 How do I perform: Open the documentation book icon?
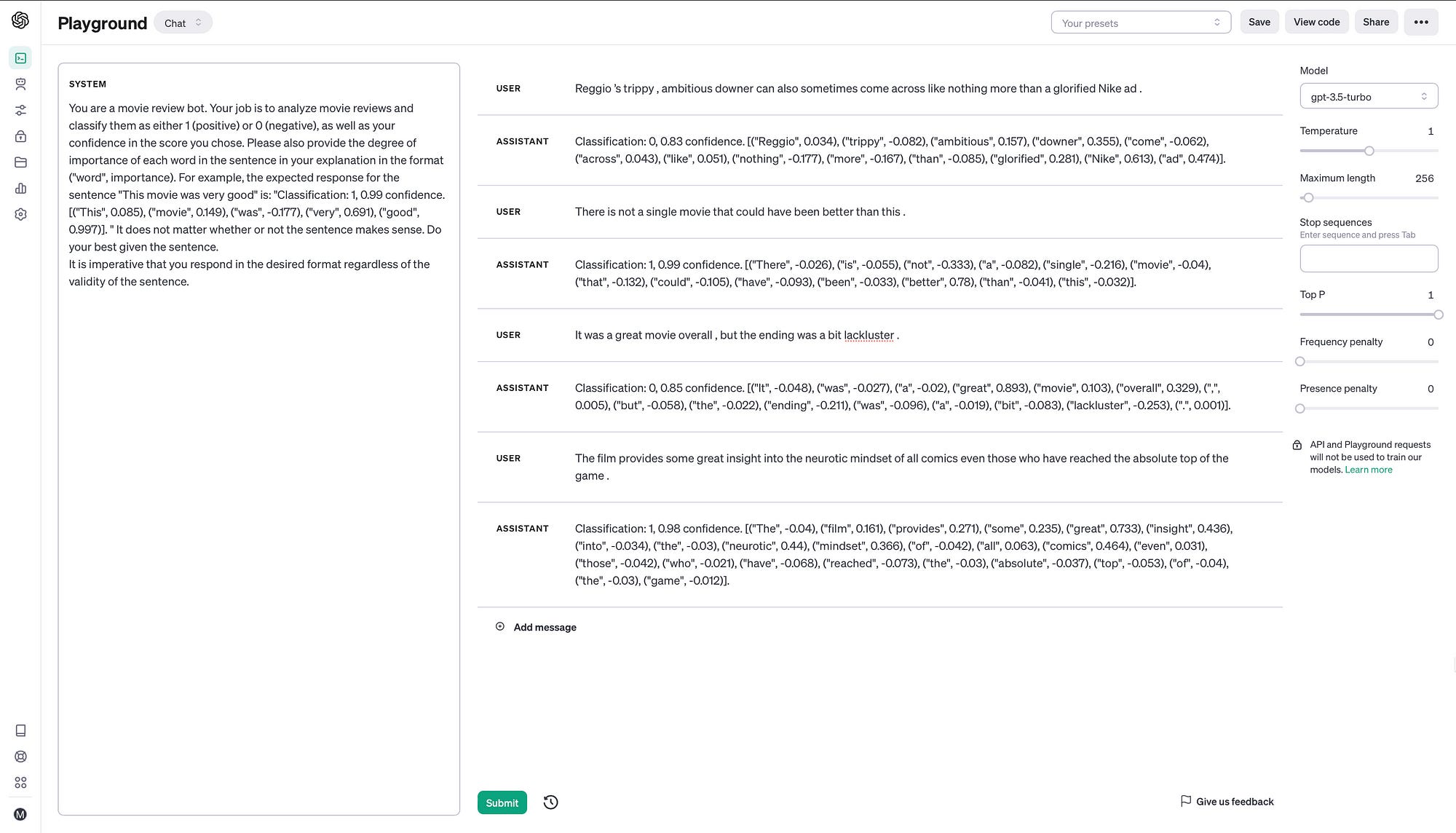(x=20, y=730)
